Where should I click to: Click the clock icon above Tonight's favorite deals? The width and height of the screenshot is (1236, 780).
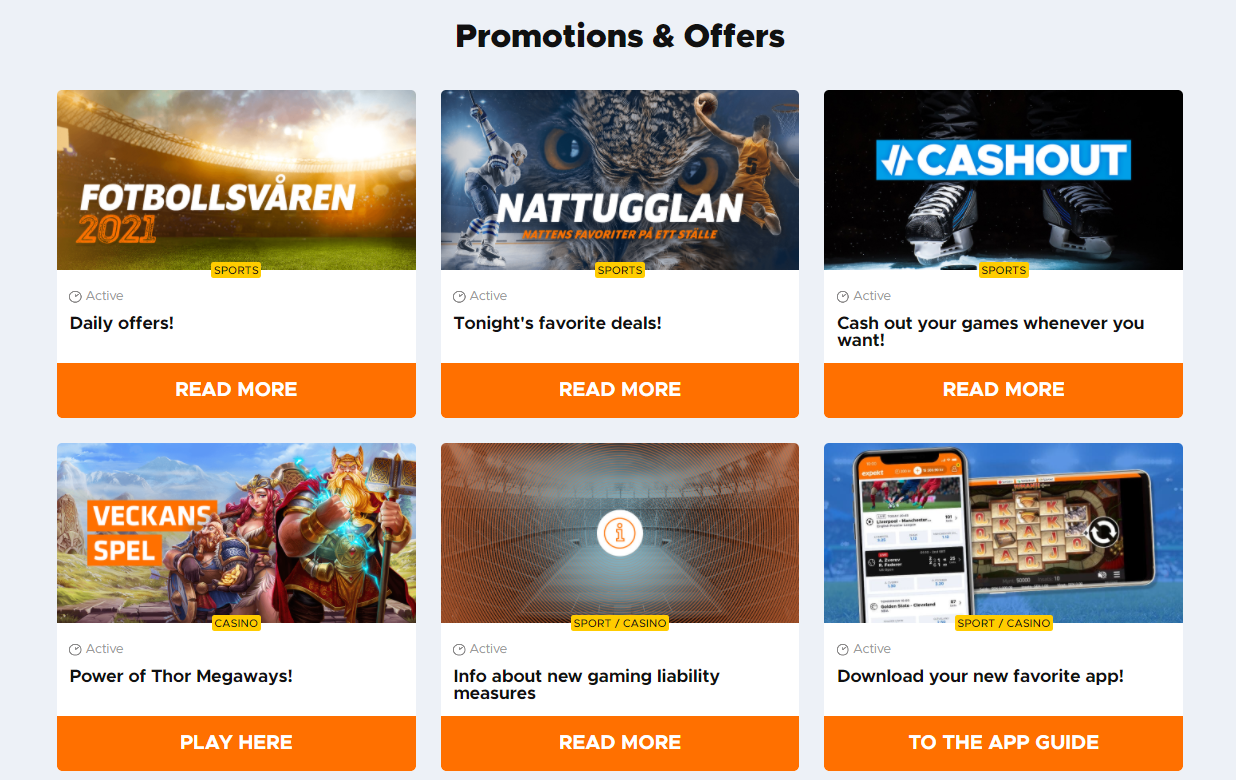click(x=459, y=297)
